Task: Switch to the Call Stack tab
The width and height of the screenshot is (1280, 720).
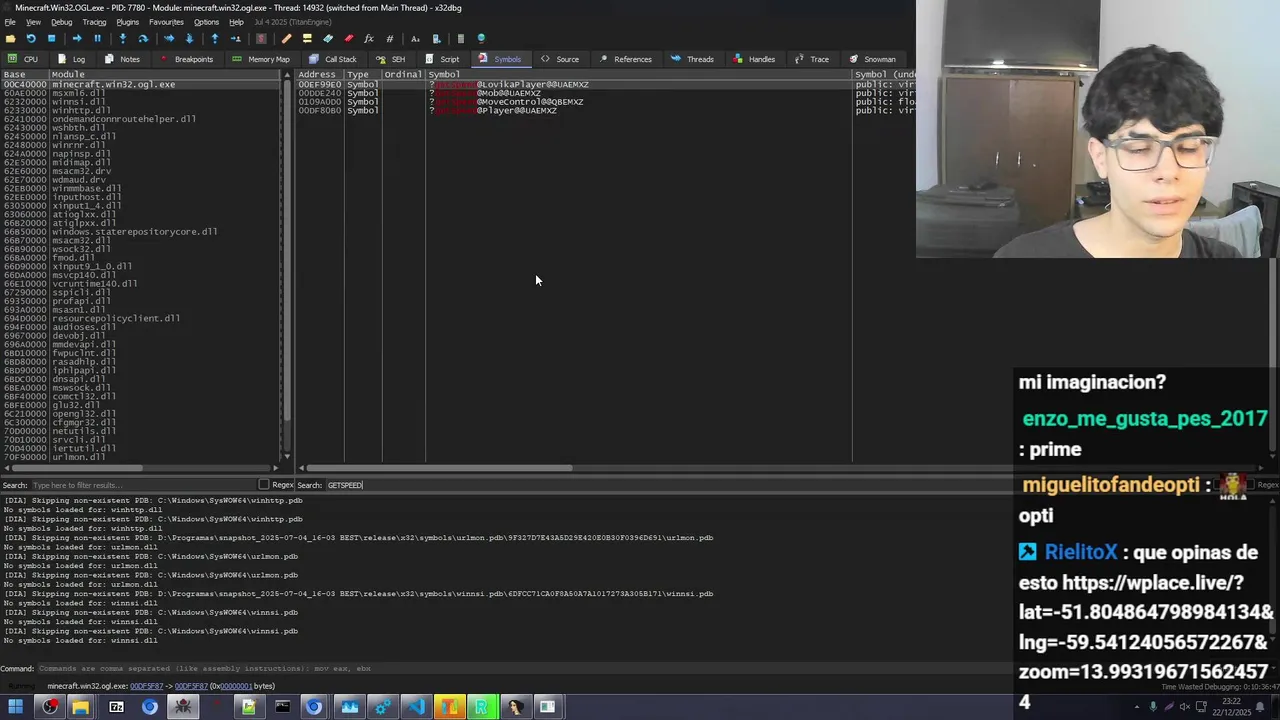Action: 333,59
